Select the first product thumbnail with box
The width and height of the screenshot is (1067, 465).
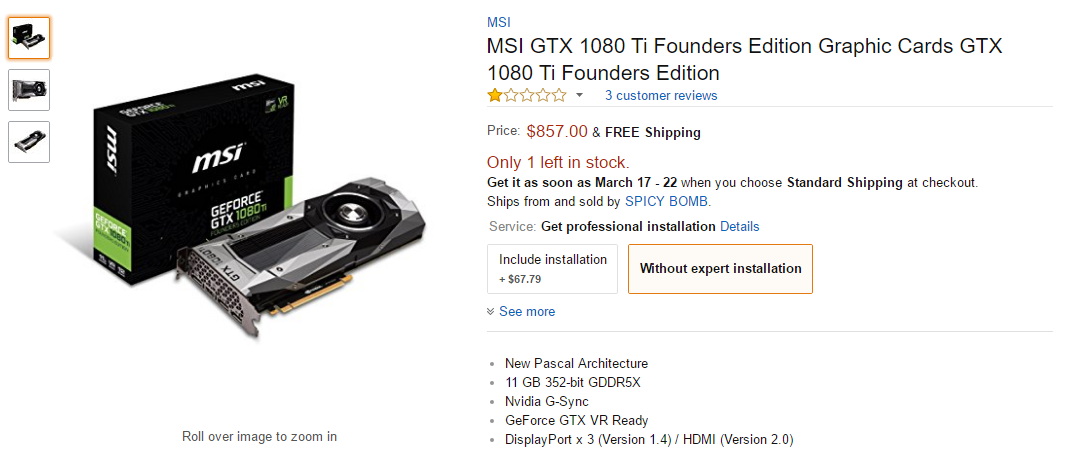28,38
